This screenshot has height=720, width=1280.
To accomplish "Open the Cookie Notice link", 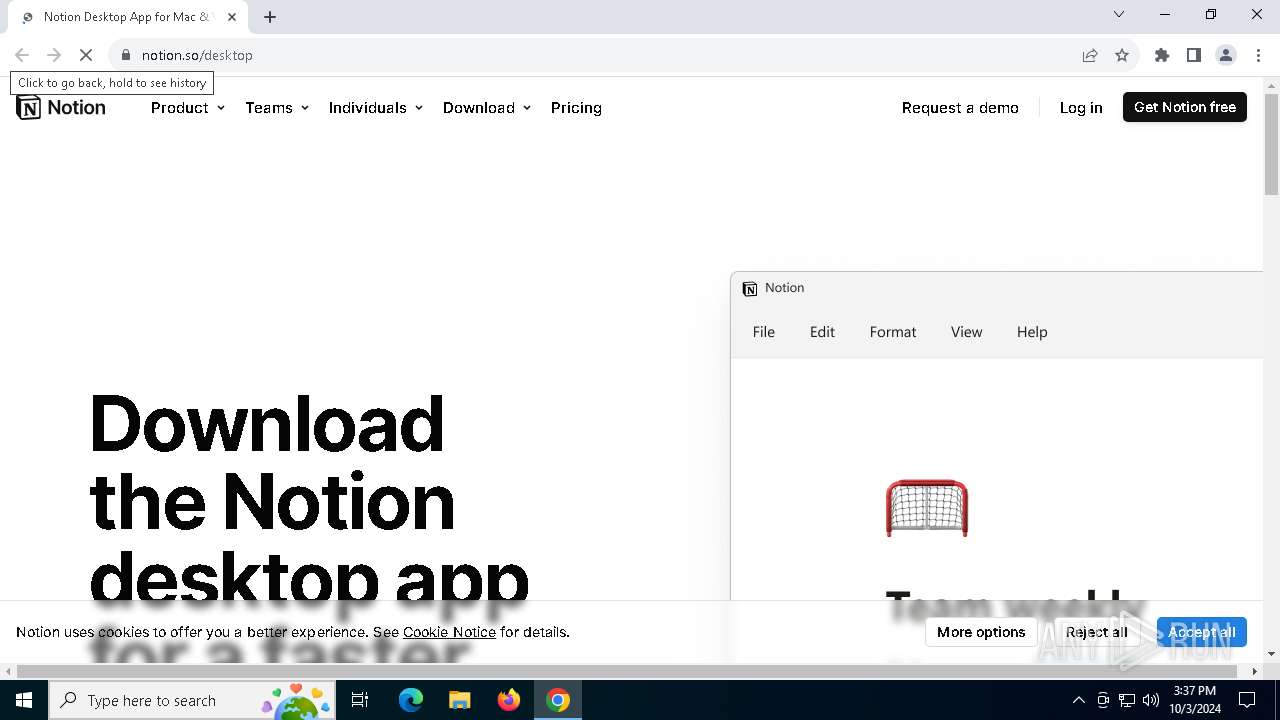I will click(449, 632).
